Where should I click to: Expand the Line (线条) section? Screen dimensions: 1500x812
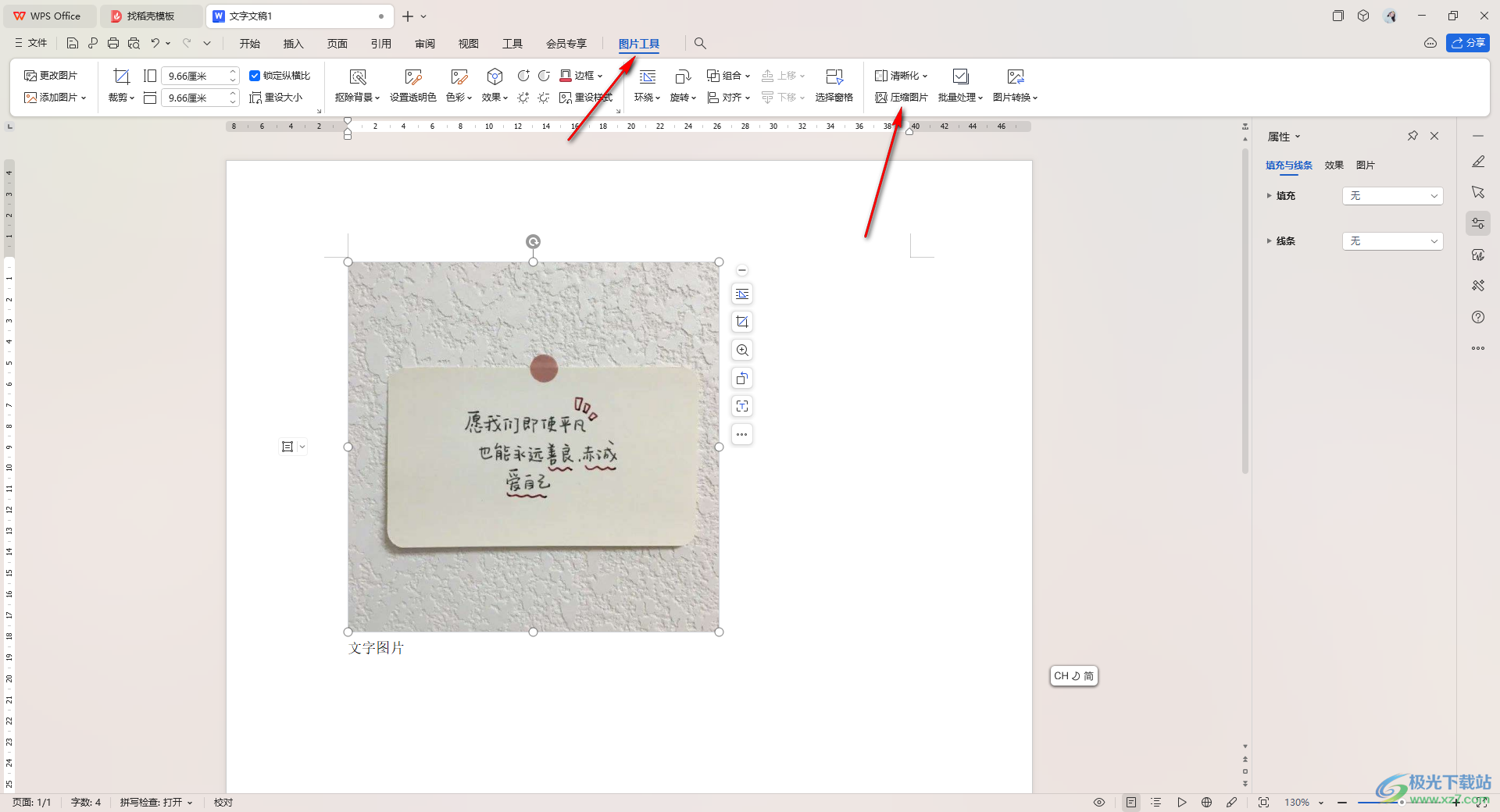[1269, 241]
